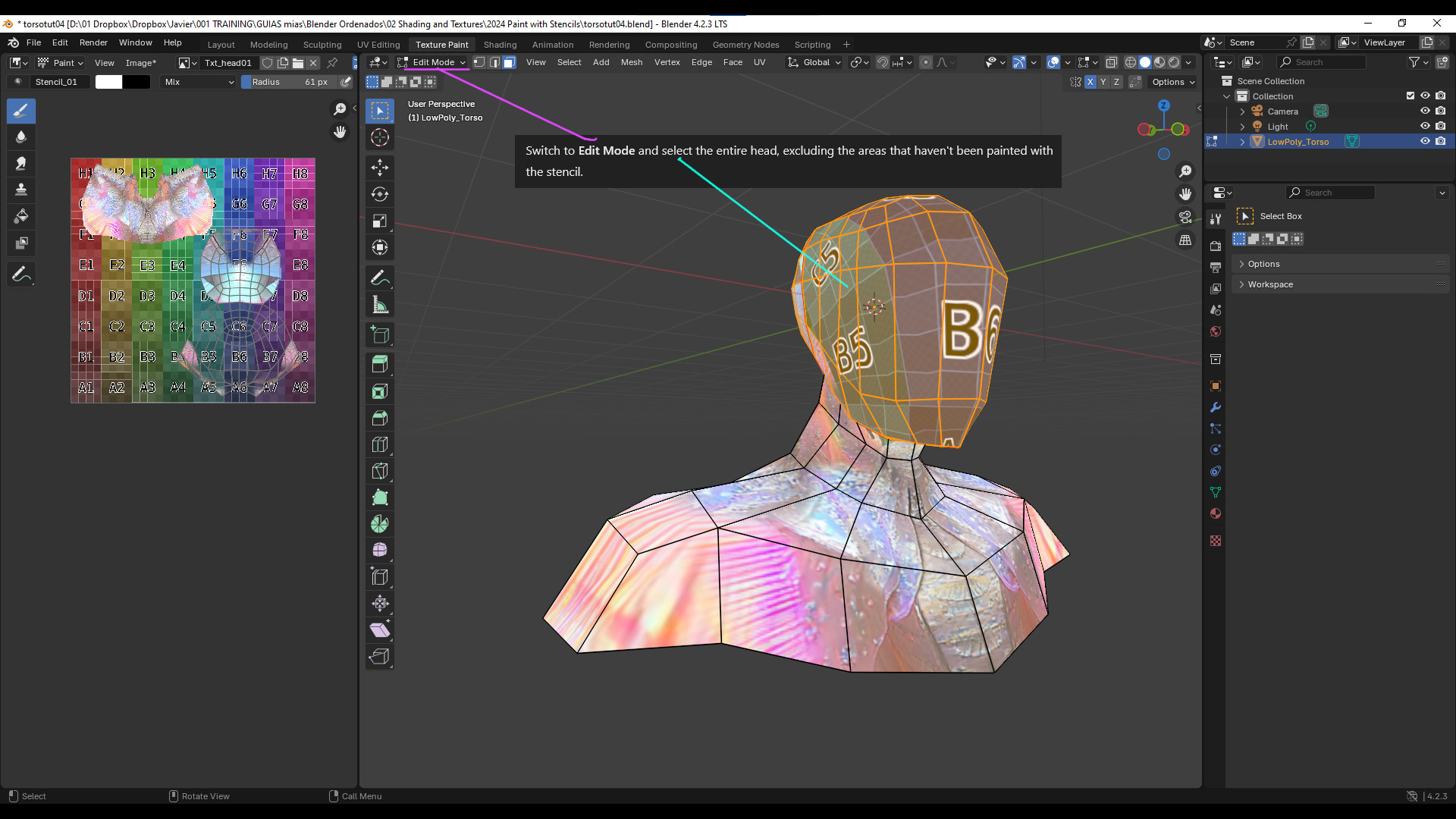1456x819 pixels.
Task: Toggle Y axis mirror
Action: click(1103, 82)
